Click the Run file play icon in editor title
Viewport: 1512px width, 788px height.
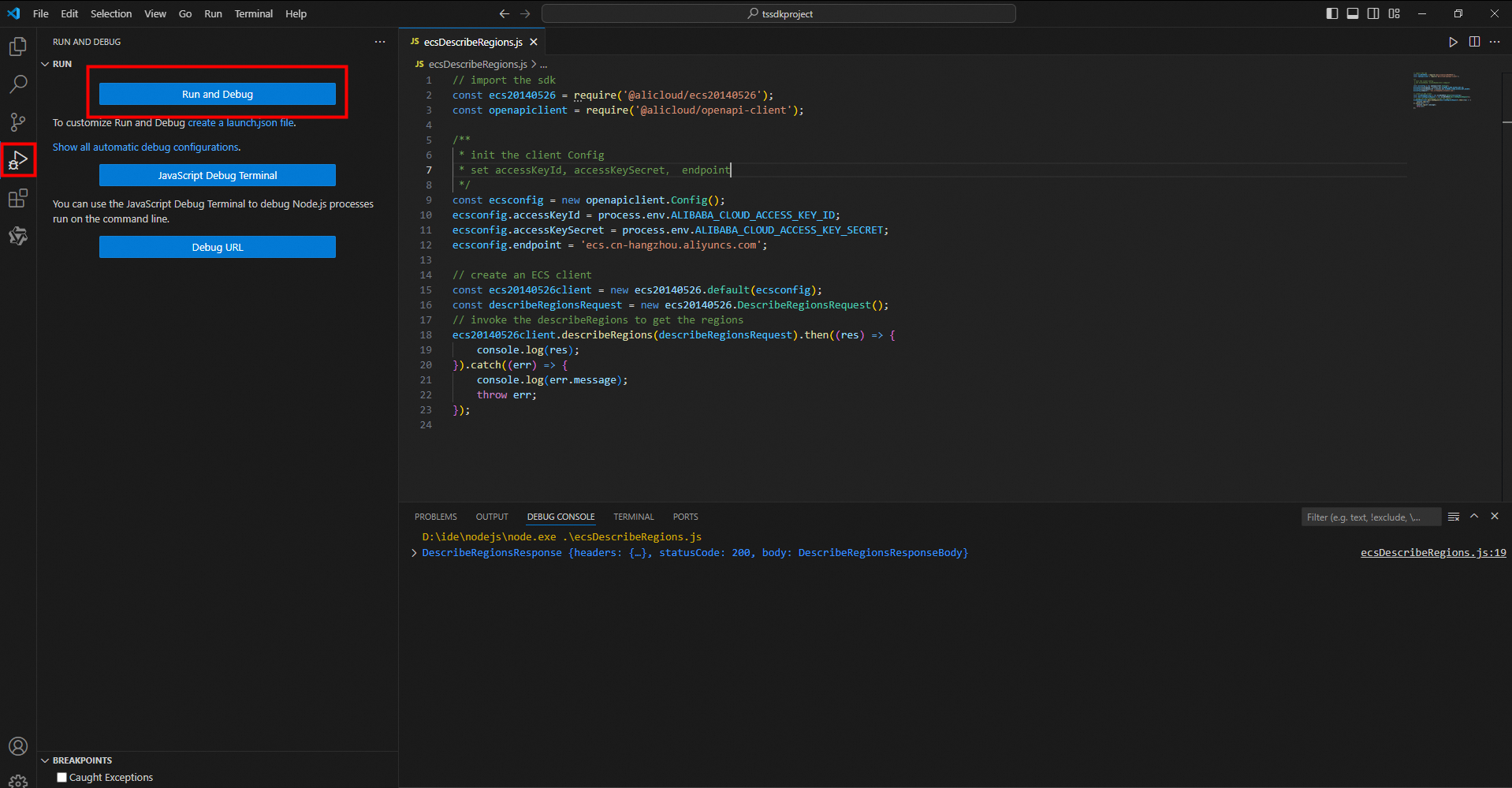pyautogui.click(x=1453, y=42)
